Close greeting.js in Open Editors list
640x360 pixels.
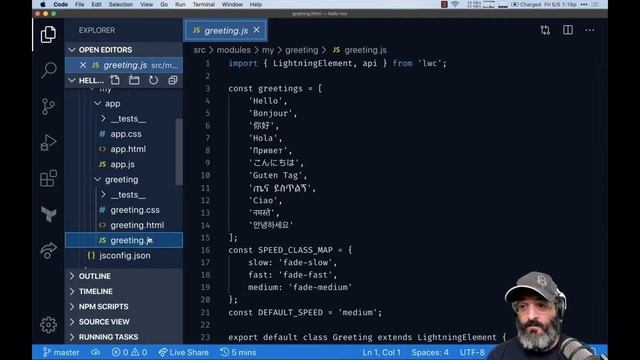pos(83,65)
